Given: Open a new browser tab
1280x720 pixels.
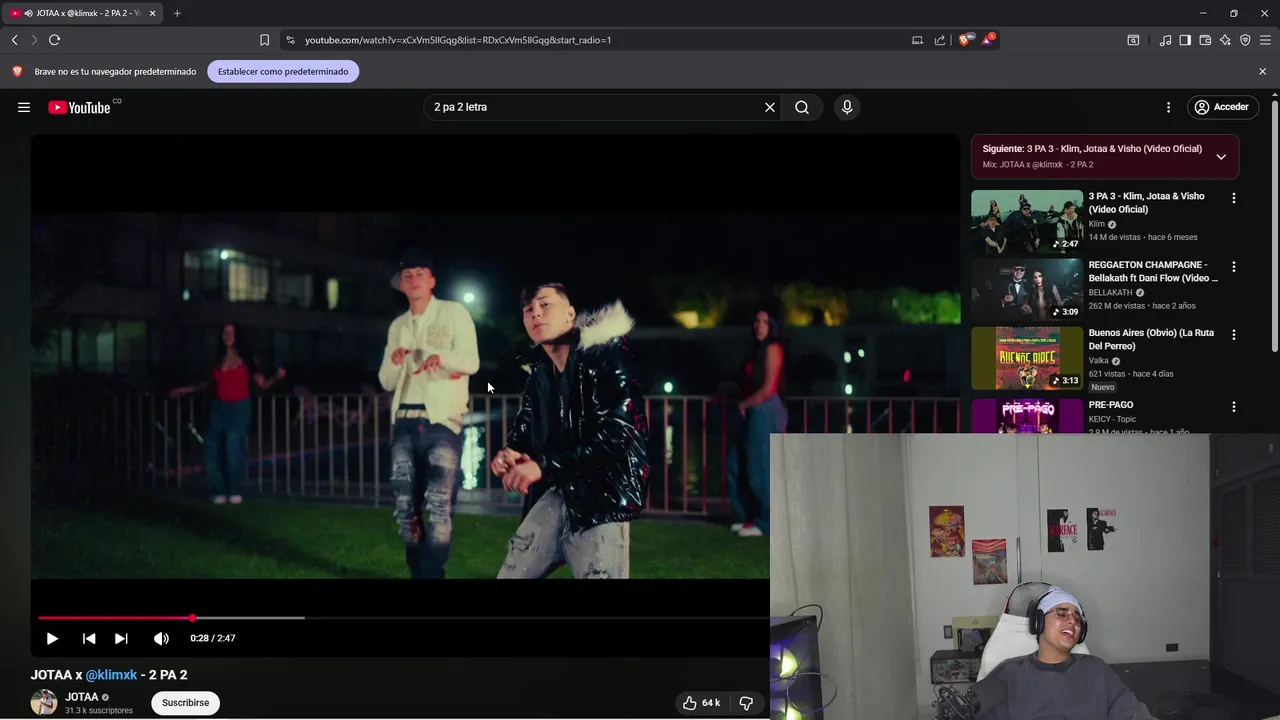Looking at the screenshot, I should 177,13.
